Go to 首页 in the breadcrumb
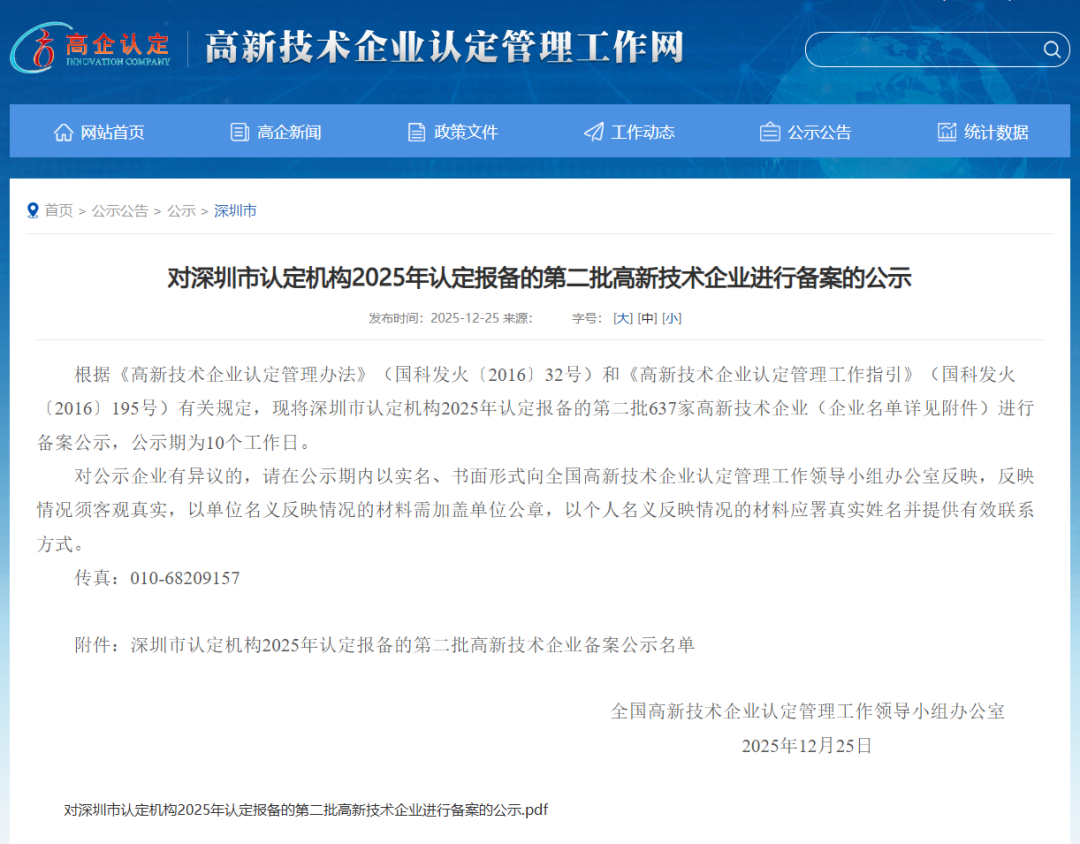This screenshot has width=1080, height=844. (x=59, y=211)
